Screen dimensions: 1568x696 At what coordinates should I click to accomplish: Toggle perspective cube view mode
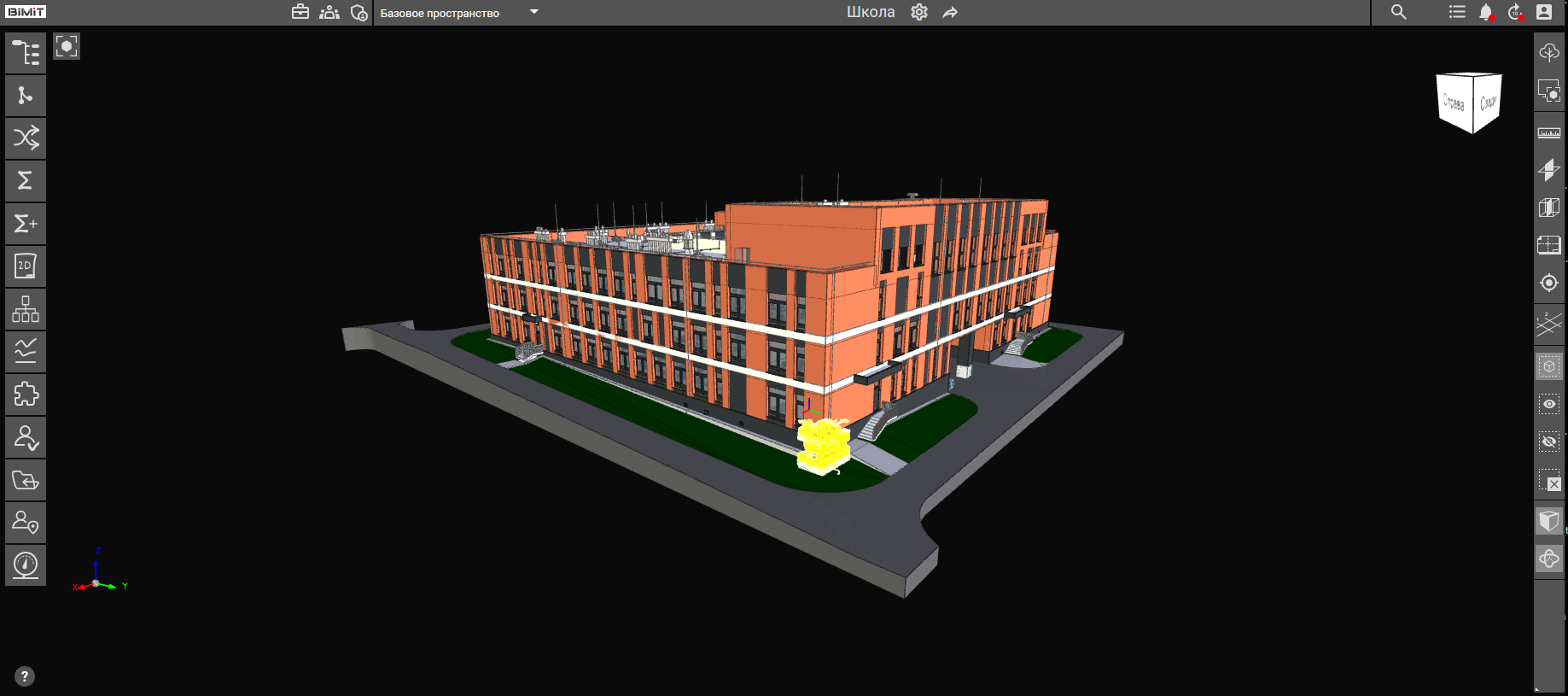[x=1548, y=521]
